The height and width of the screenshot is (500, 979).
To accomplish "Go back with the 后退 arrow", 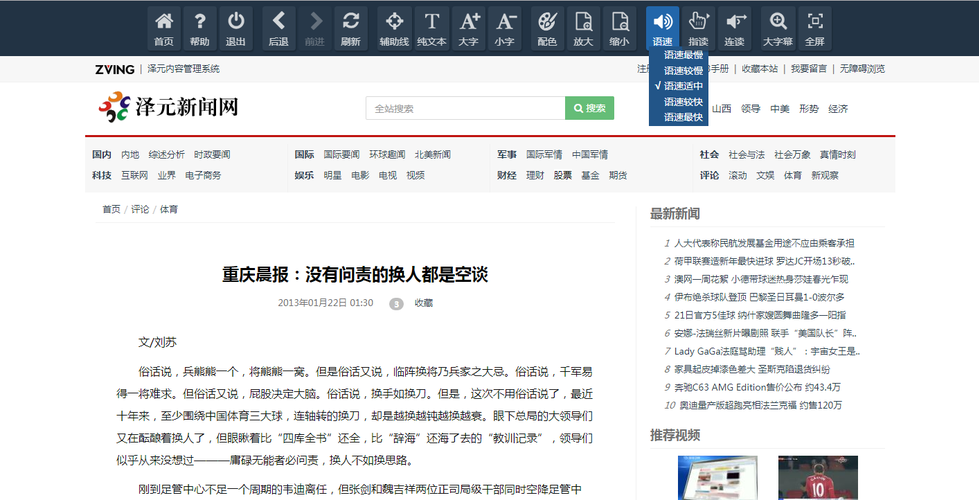I will point(278,28).
